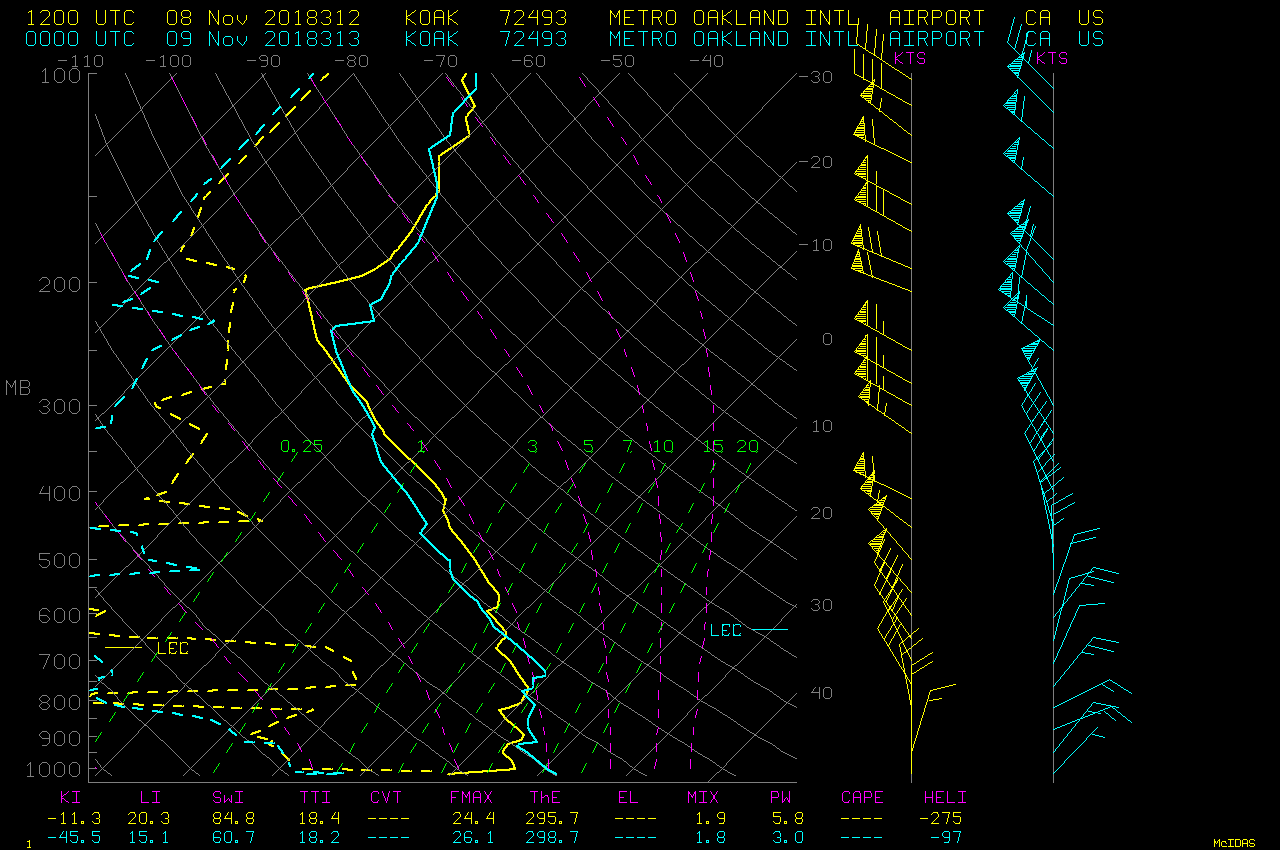Click the McIDAS logo text
1280x850 pixels.
1234,843
